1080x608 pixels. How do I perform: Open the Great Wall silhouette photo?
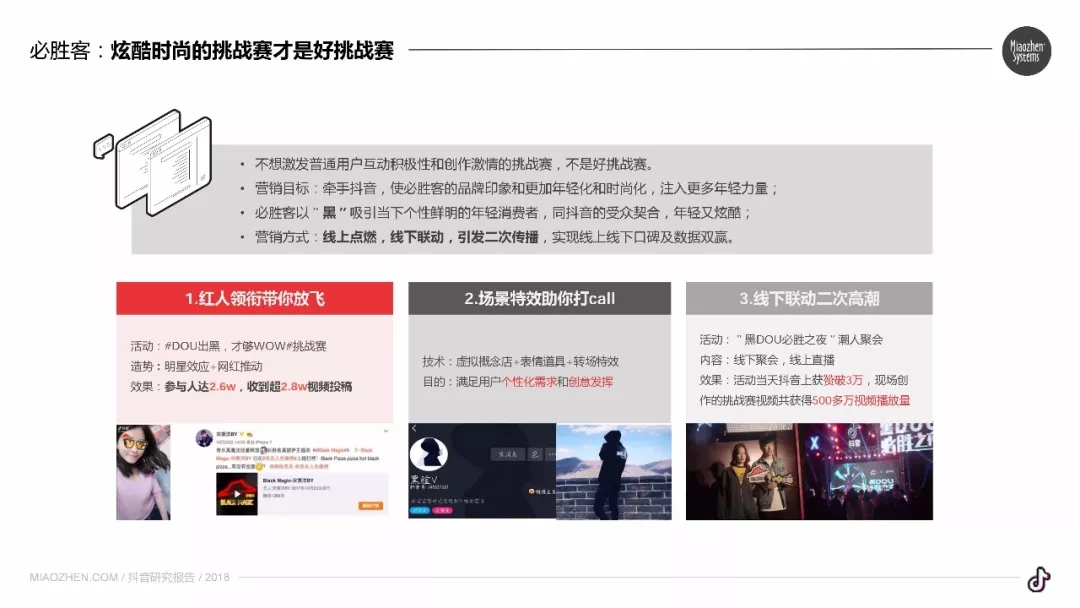coord(613,471)
